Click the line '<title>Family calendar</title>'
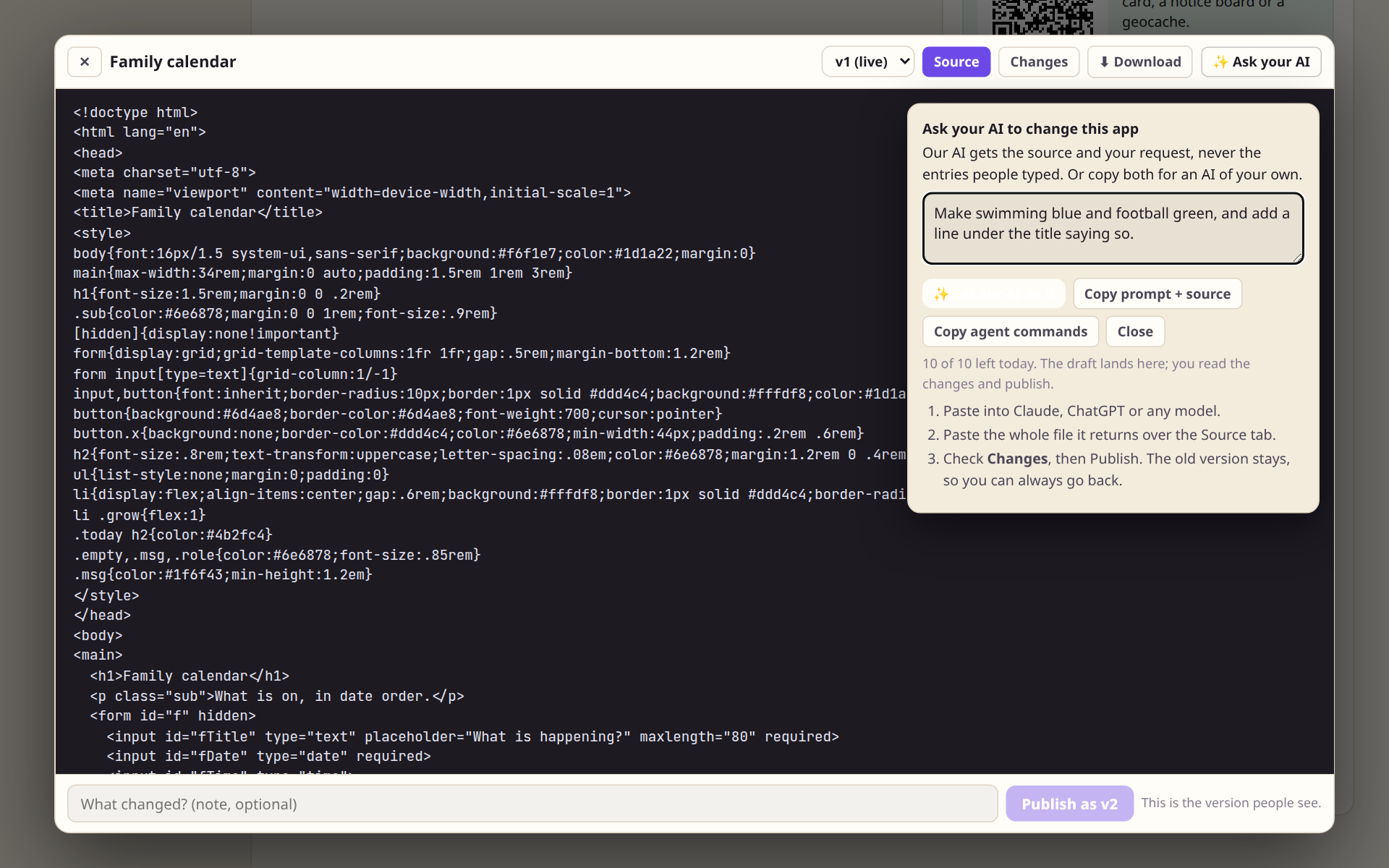Screen dimensions: 1389x868 (x=197, y=213)
